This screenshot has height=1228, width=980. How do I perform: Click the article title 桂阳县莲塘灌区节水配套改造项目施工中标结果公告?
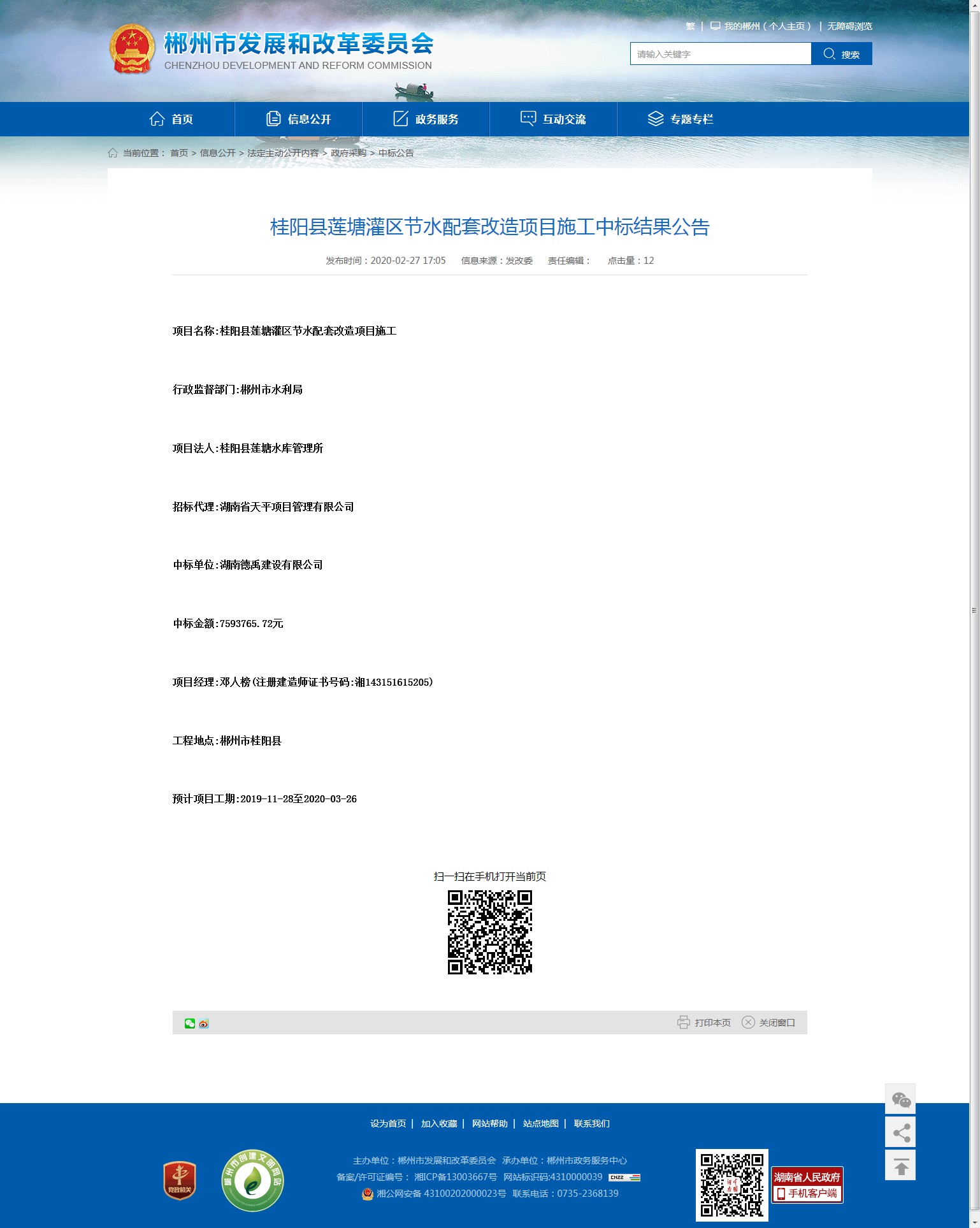click(x=489, y=227)
